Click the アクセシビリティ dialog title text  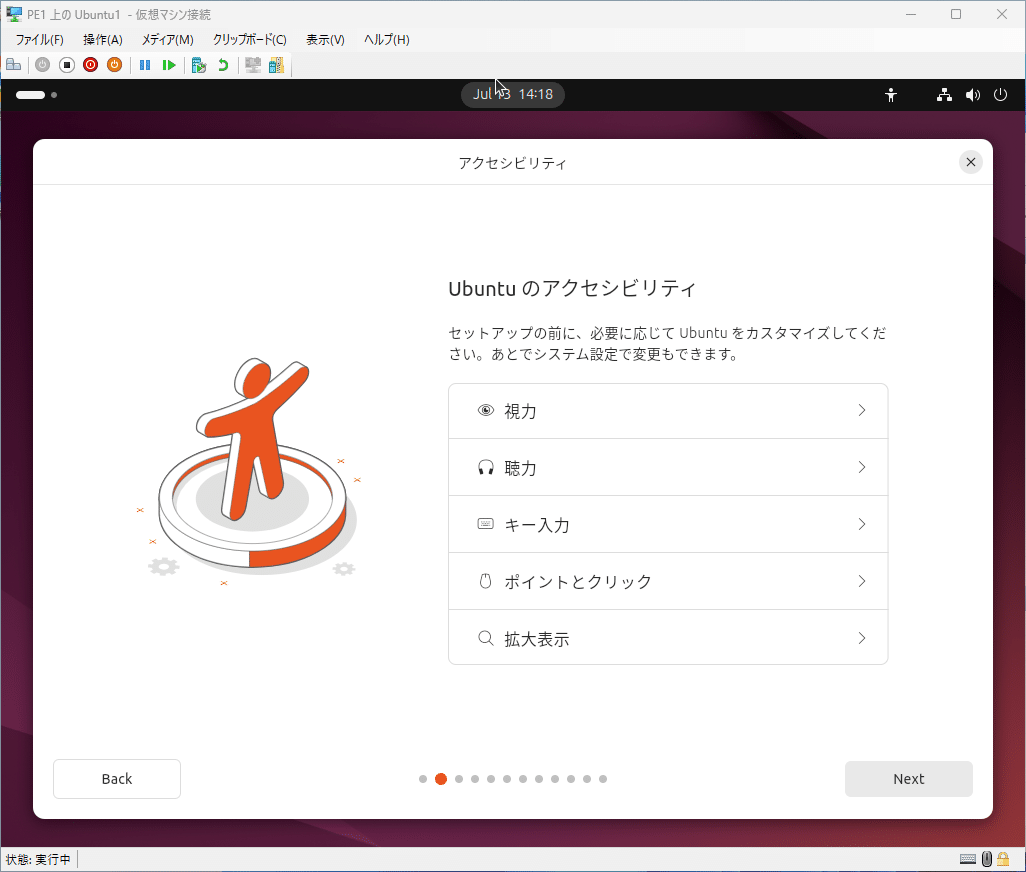[512, 163]
